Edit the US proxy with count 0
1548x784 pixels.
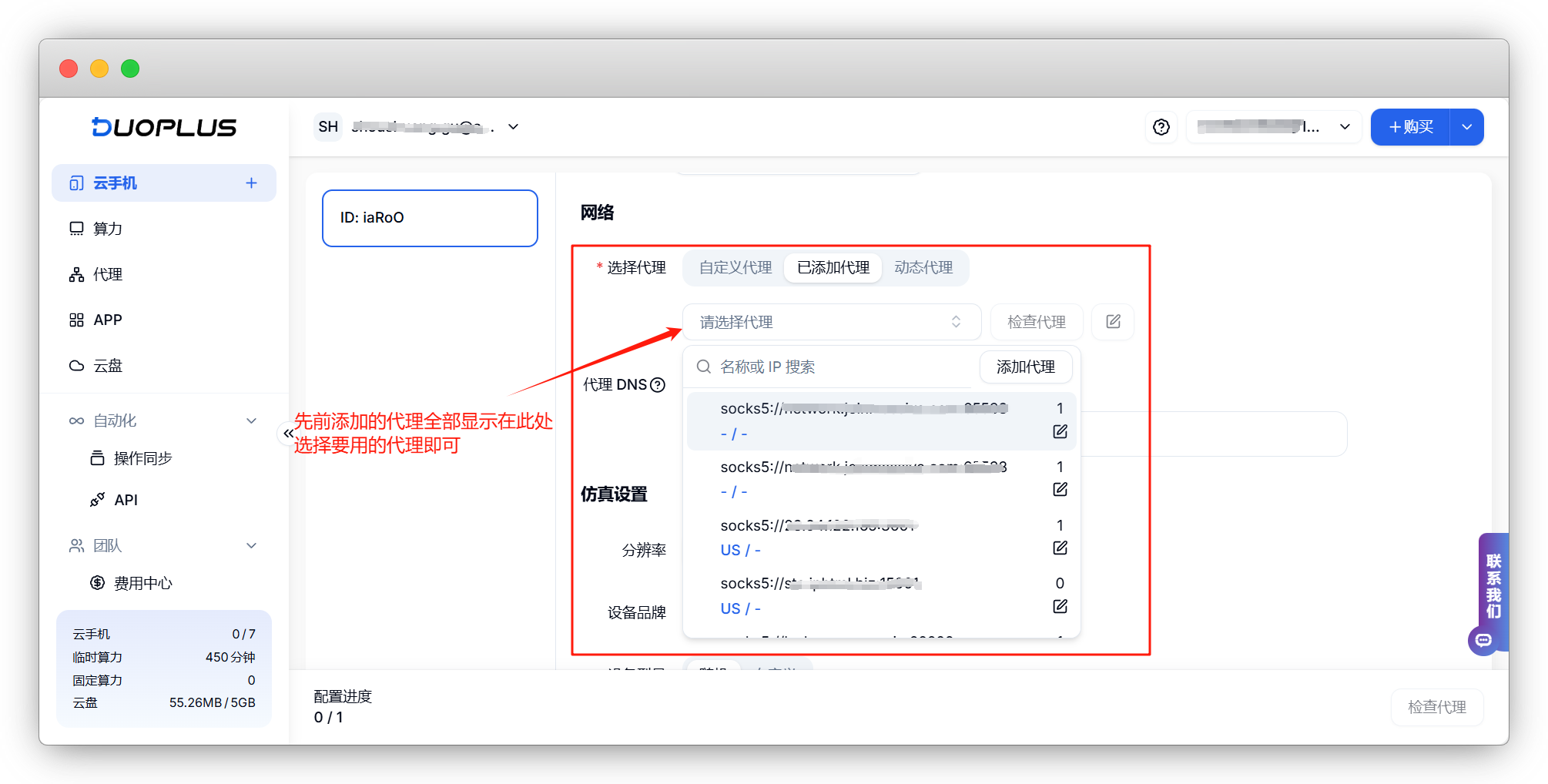[1060, 606]
